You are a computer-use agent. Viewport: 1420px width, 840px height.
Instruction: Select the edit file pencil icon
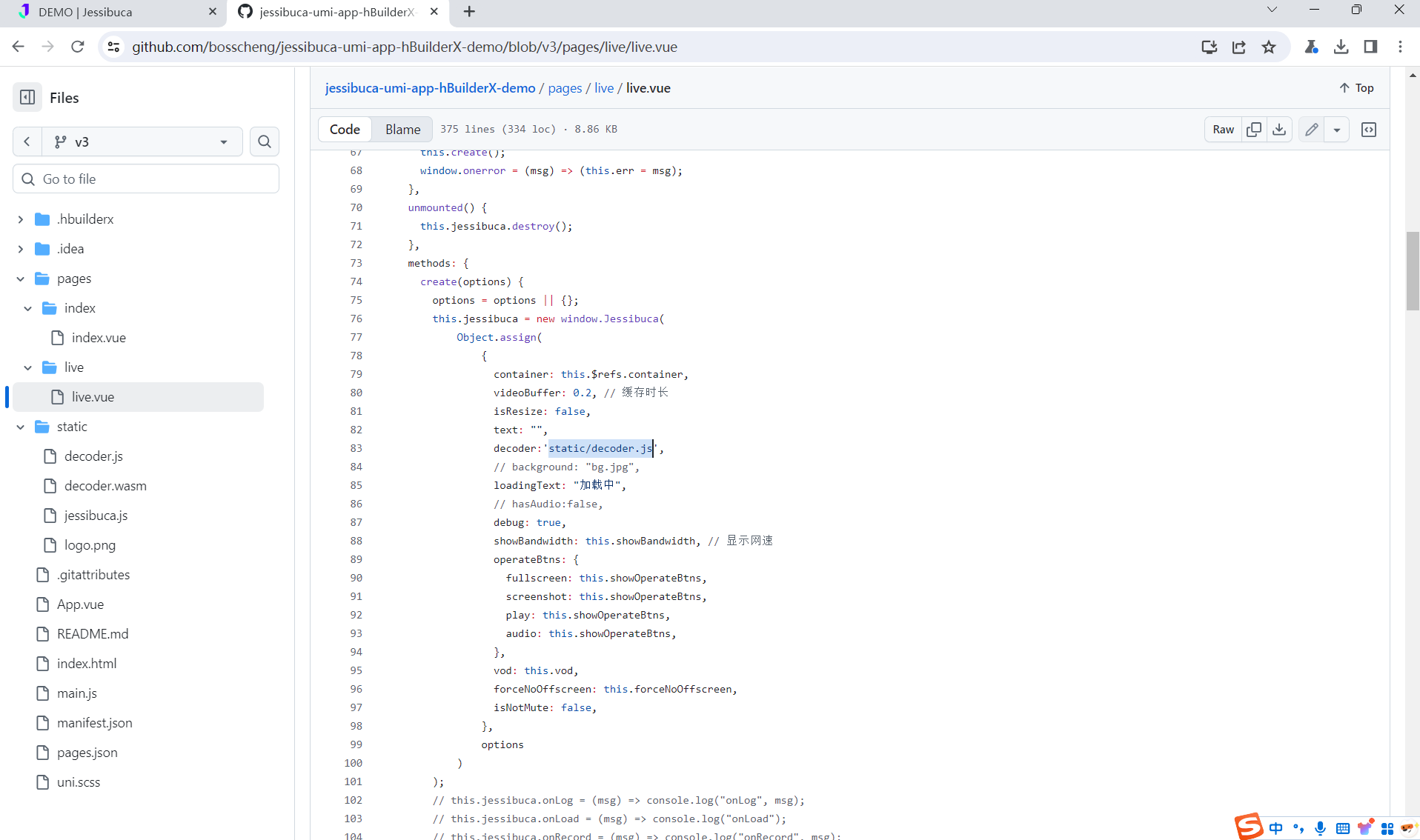[x=1311, y=129]
